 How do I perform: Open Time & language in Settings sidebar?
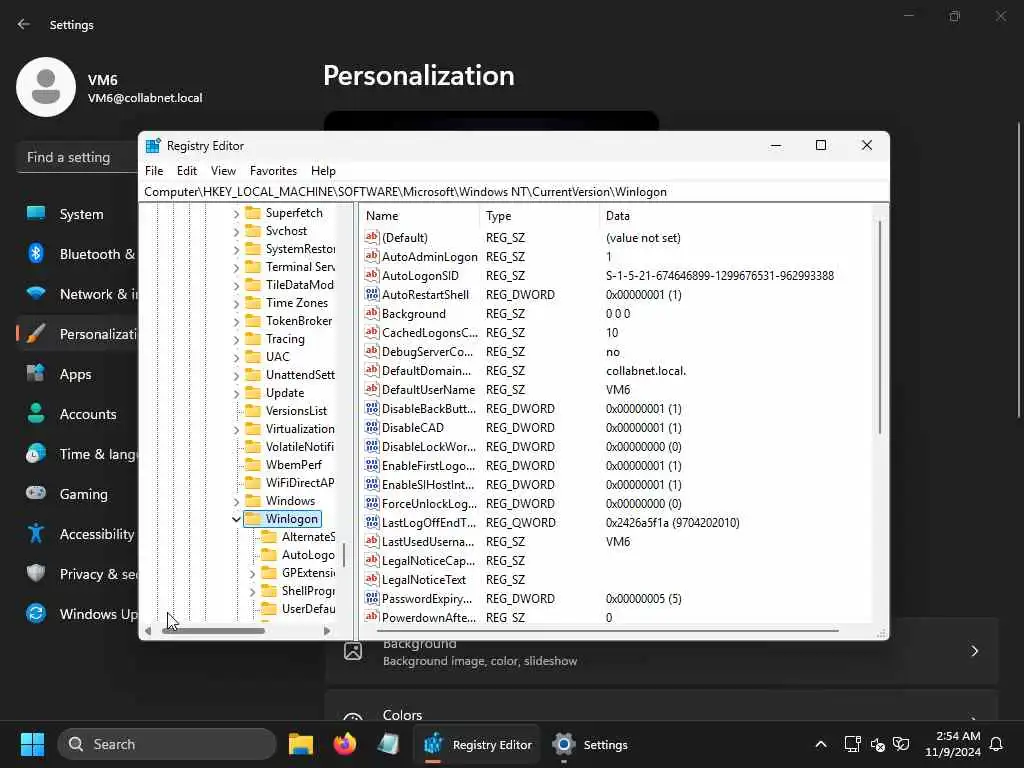(78, 454)
